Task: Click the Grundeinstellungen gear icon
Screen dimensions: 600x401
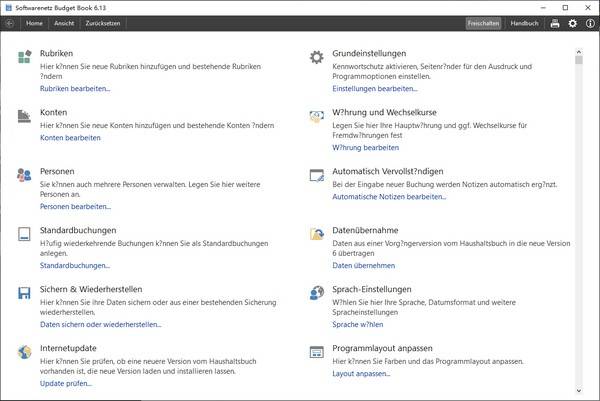Action: (316, 57)
